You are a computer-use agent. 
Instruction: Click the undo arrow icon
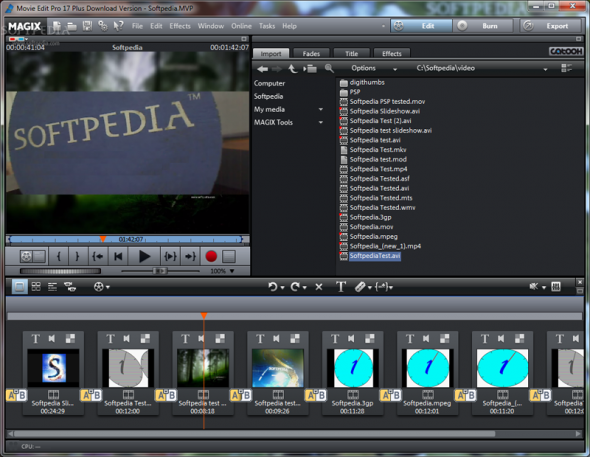tap(272, 287)
